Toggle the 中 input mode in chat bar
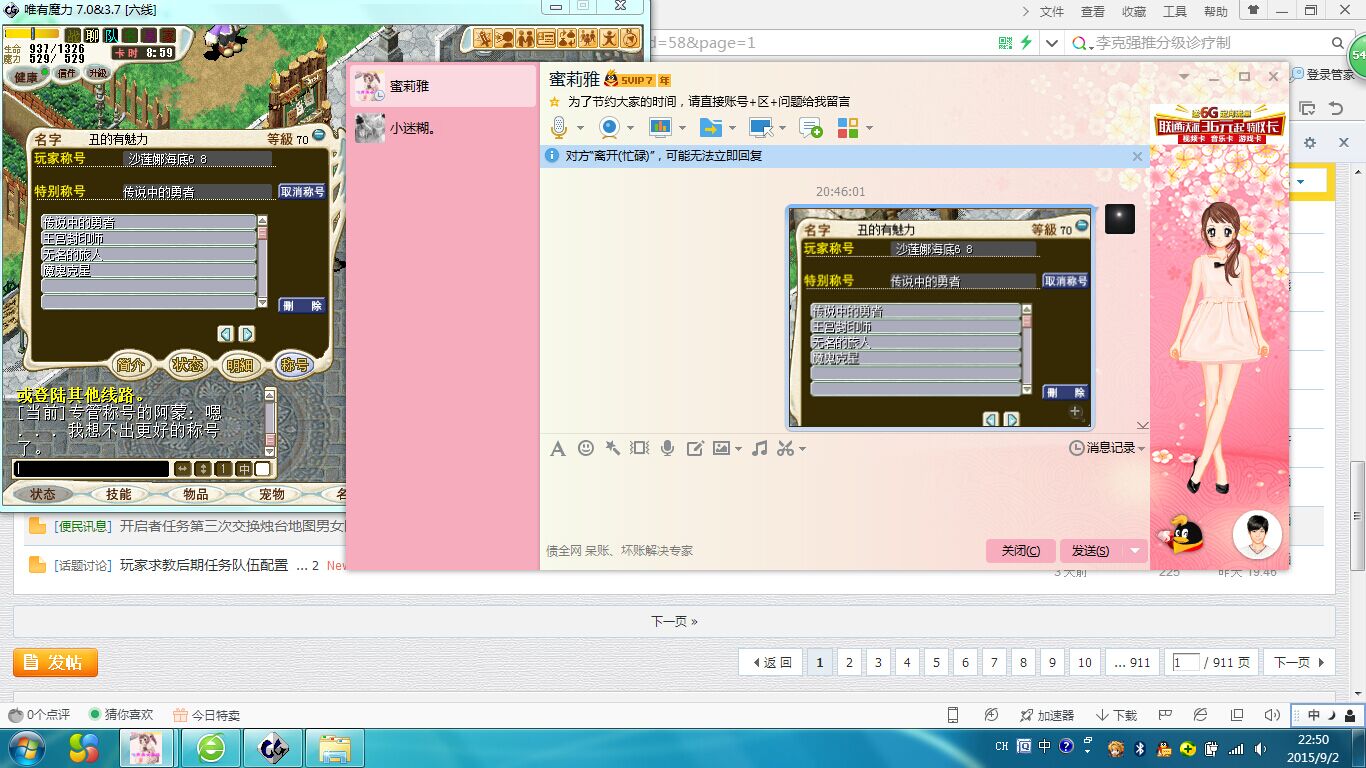 (243, 469)
